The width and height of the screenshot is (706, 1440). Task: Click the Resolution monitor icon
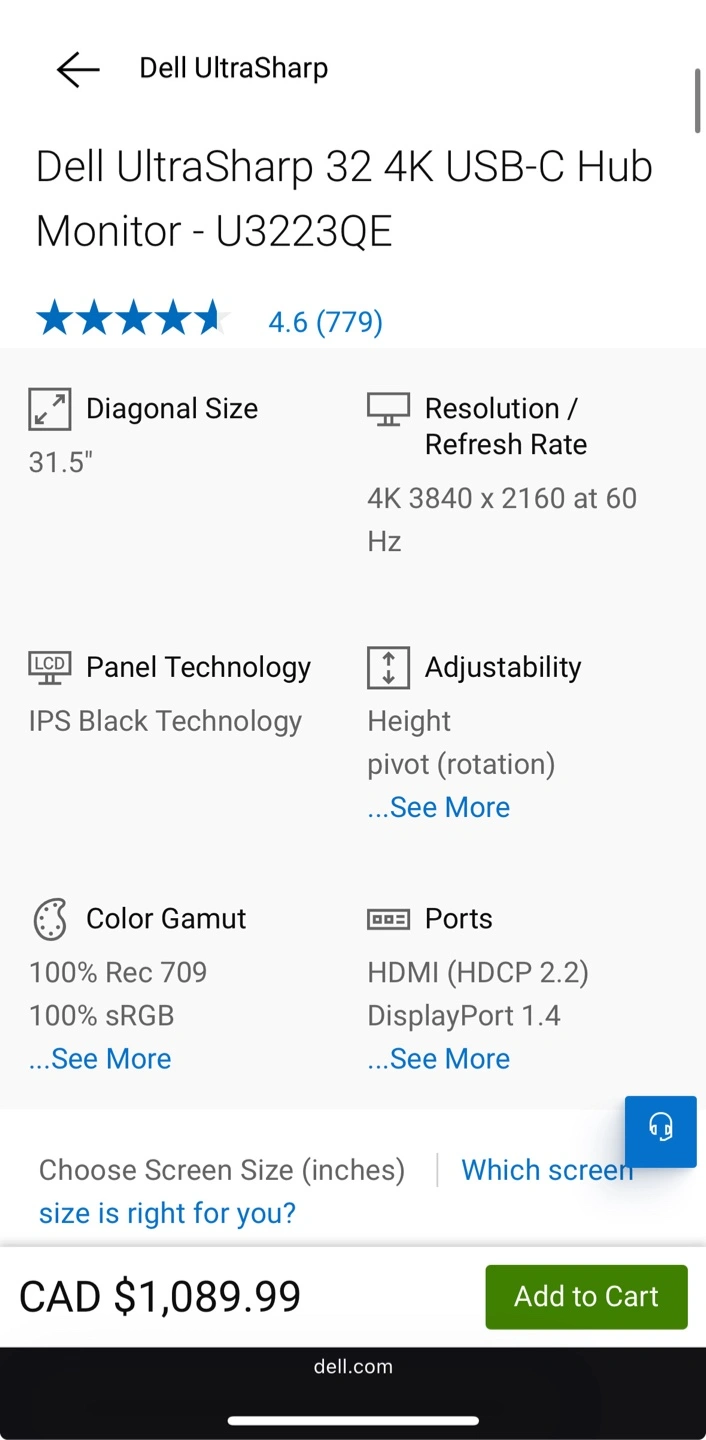tap(388, 409)
